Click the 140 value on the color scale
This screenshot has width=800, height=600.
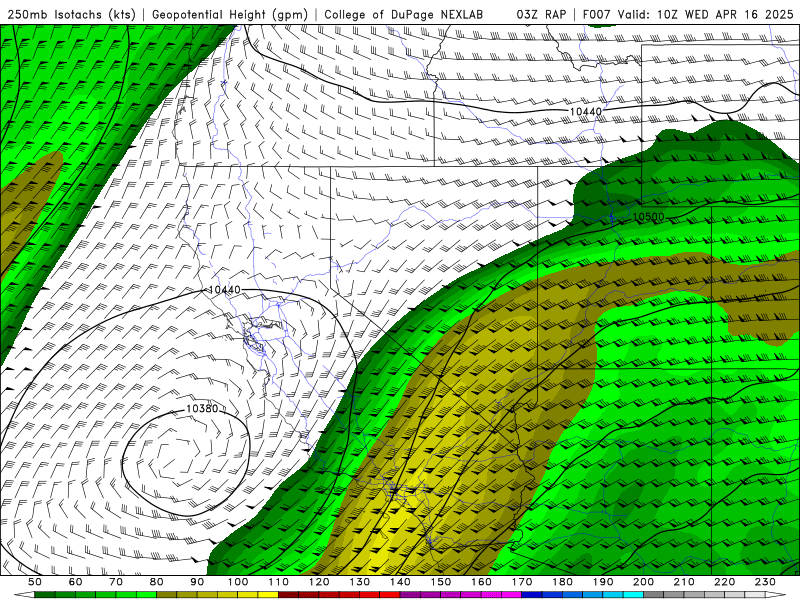point(400,582)
